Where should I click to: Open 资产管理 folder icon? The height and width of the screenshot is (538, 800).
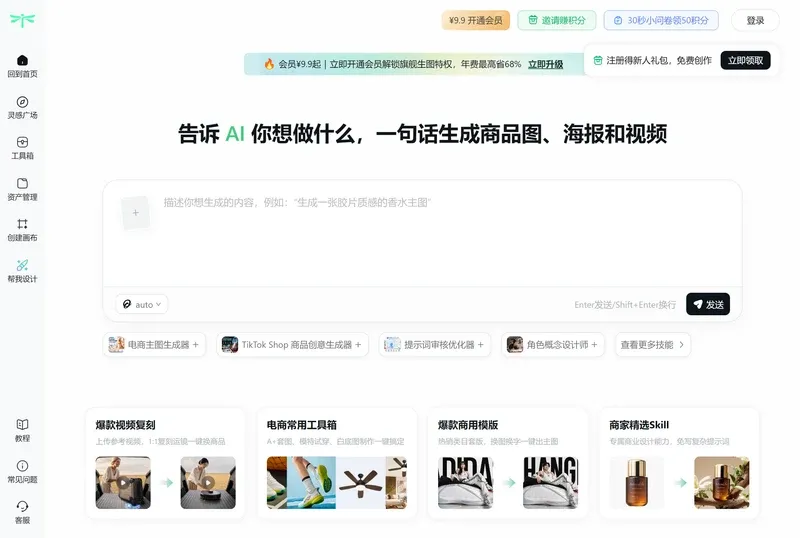click(x=22, y=183)
